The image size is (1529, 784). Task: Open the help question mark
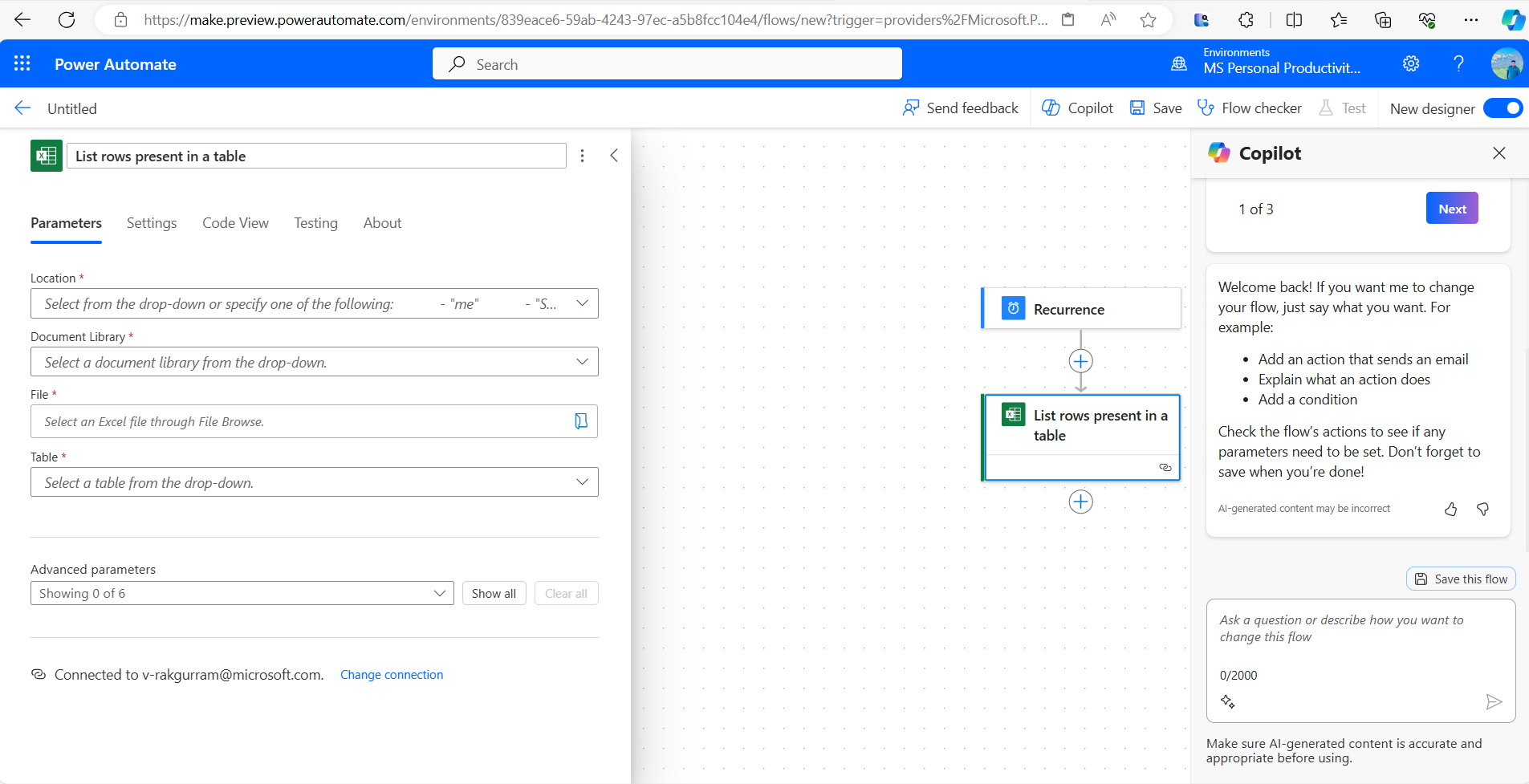pos(1458,63)
